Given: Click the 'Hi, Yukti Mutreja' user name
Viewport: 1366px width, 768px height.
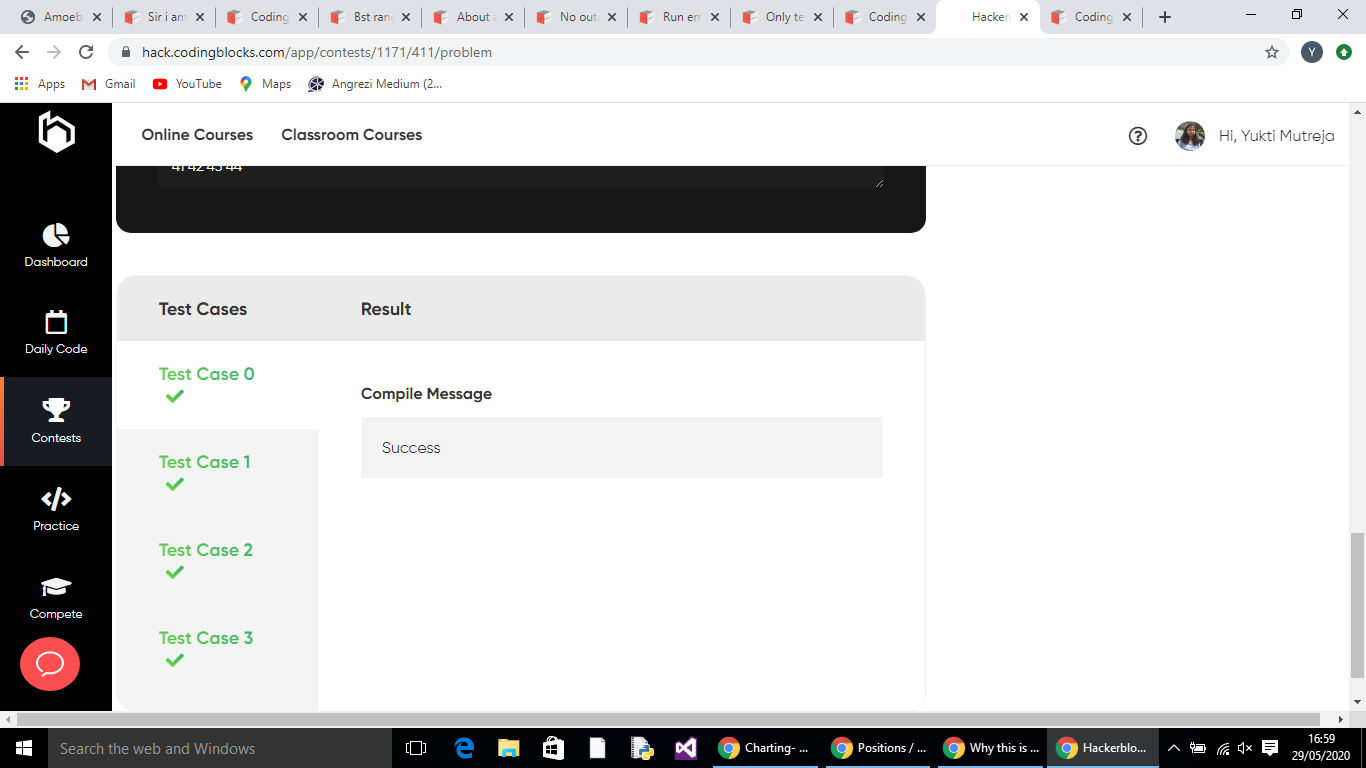Looking at the screenshot, I should (1277, 136).
